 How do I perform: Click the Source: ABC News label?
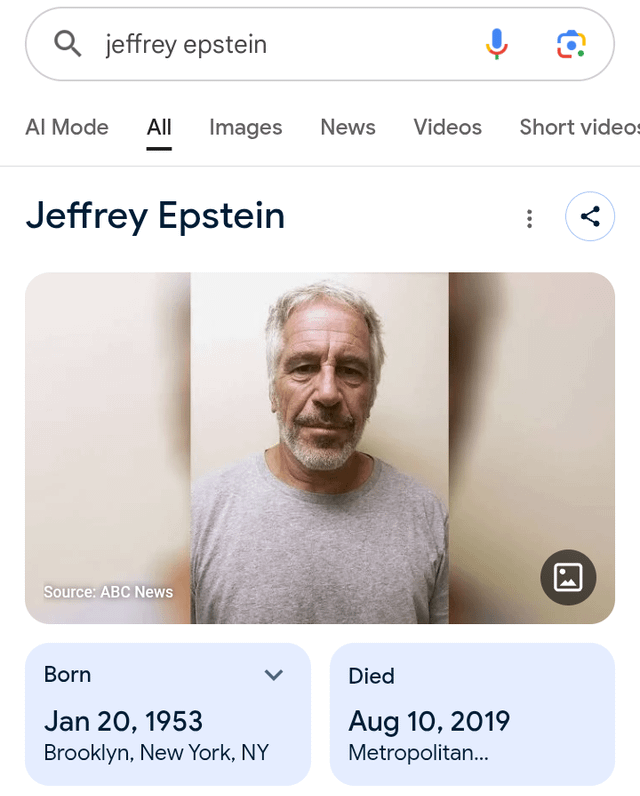[108, 592]
